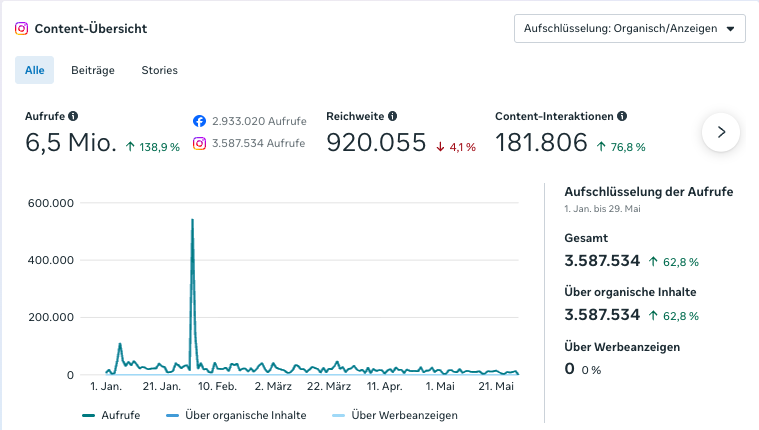
Task: Click the Instagram icon next to 3.587.534 Aufrufe
Action: [199, 143]
